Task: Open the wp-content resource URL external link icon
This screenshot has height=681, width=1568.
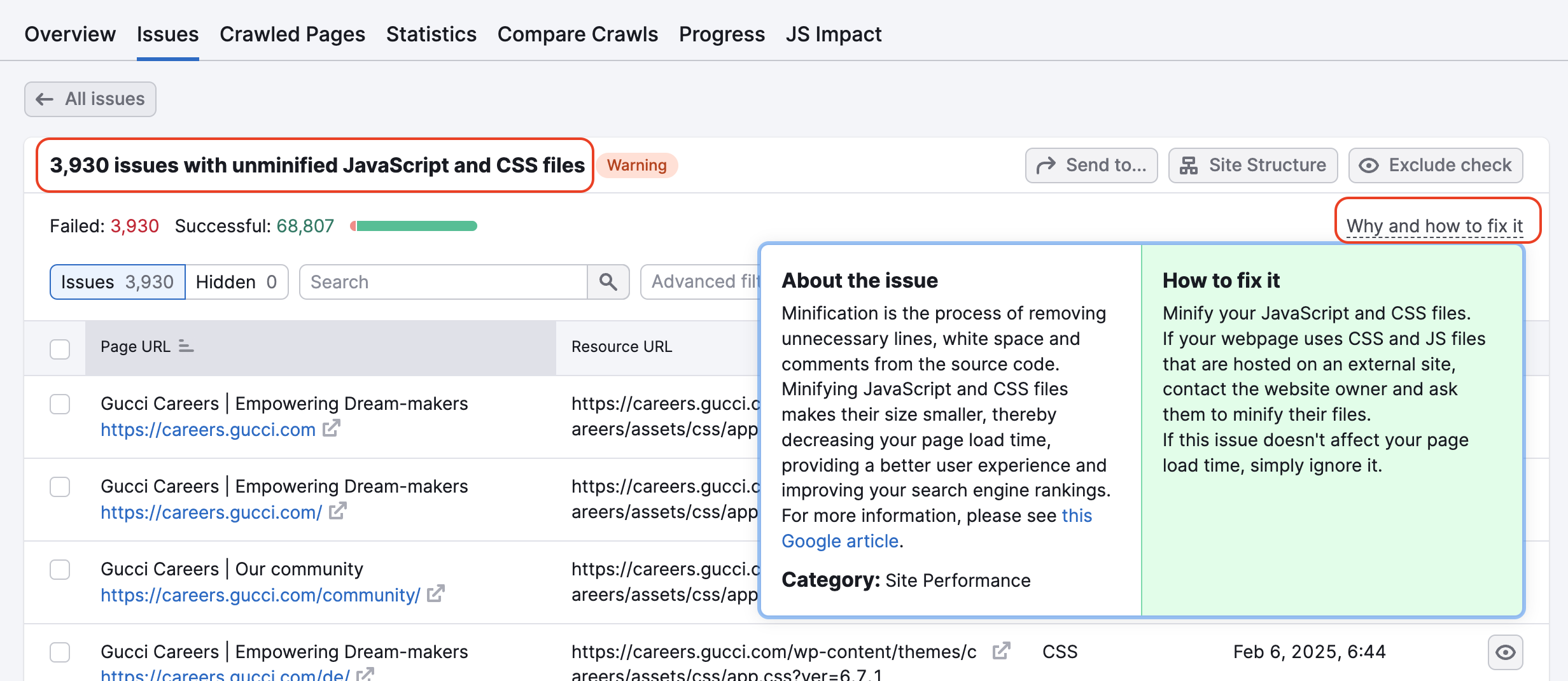Action: pyautogui.click(x=1001, y=651)
